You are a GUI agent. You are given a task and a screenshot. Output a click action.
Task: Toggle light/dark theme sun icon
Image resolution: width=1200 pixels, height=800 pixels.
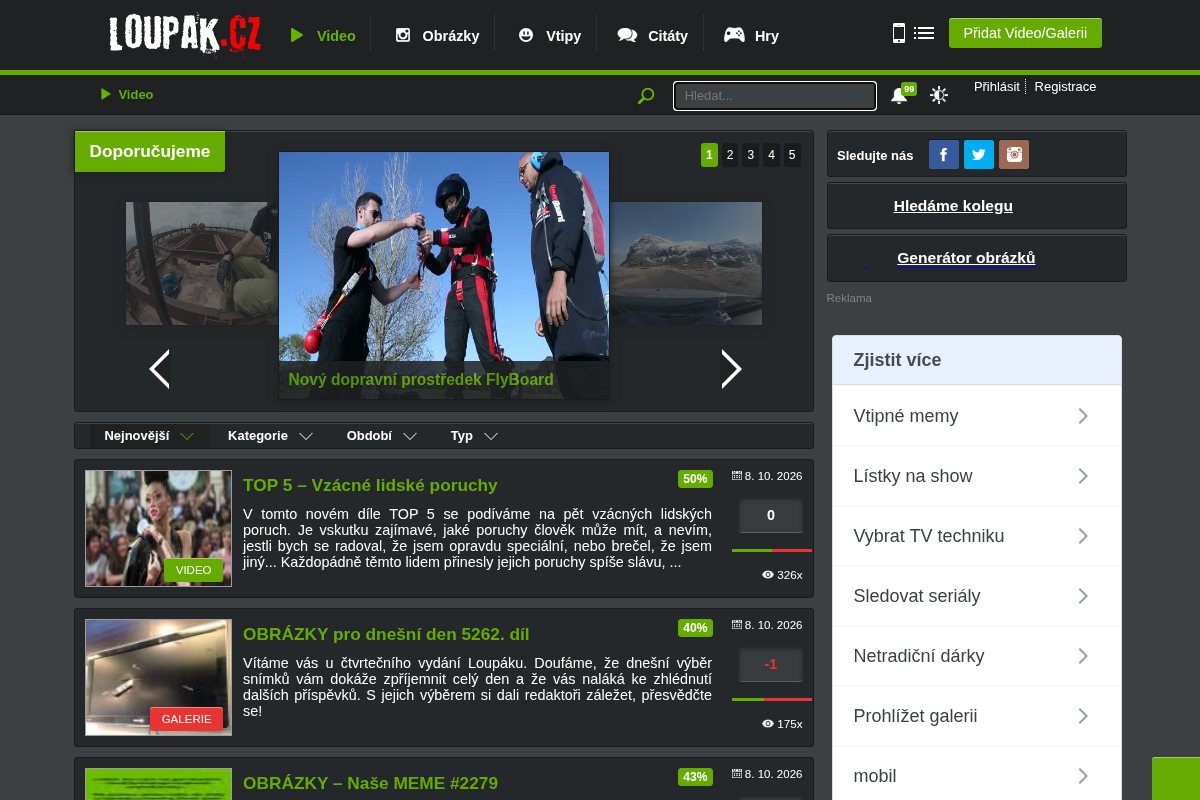coord(939,95)
